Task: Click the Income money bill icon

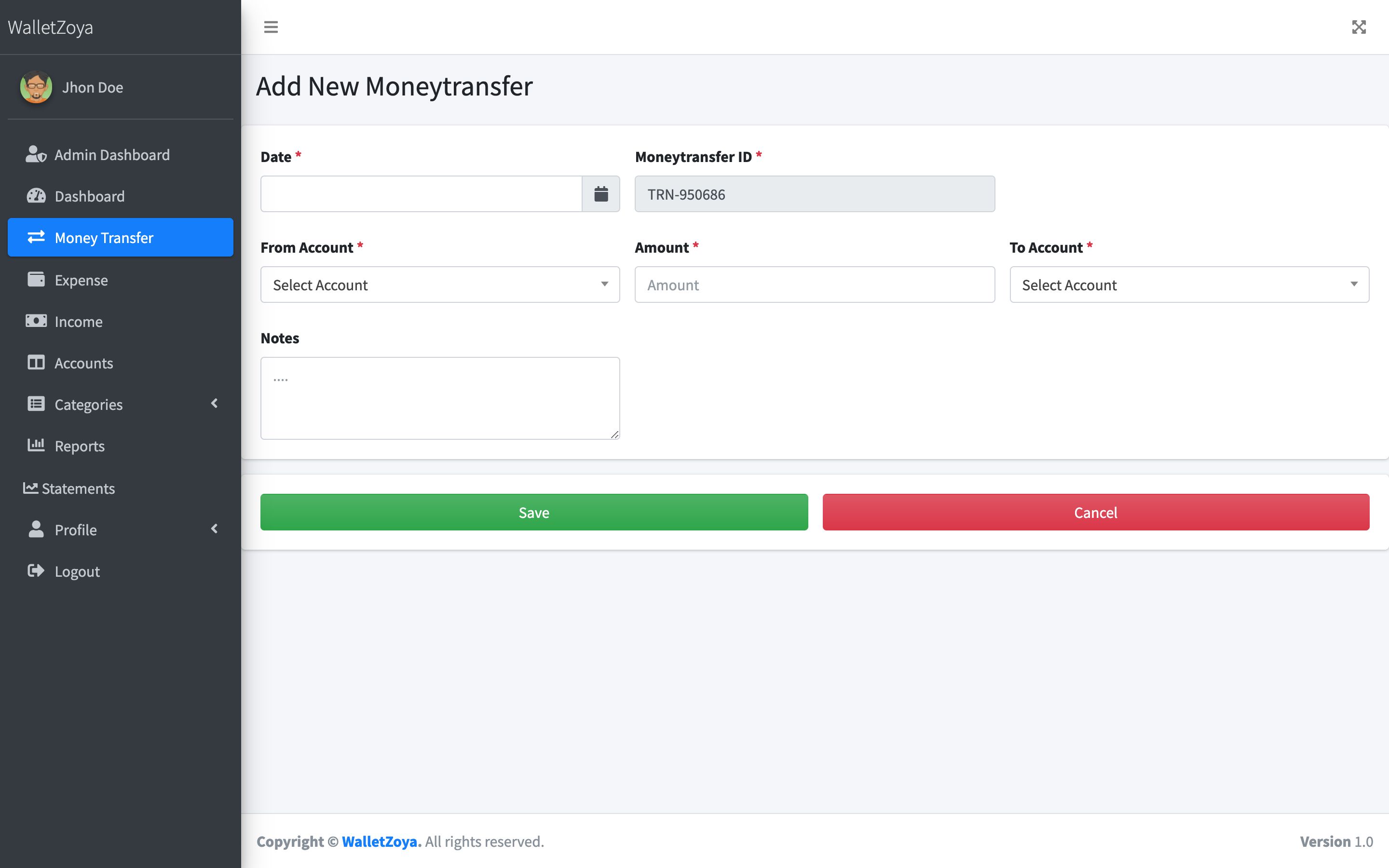Action: pyautogui.click(x=36, y=321)
